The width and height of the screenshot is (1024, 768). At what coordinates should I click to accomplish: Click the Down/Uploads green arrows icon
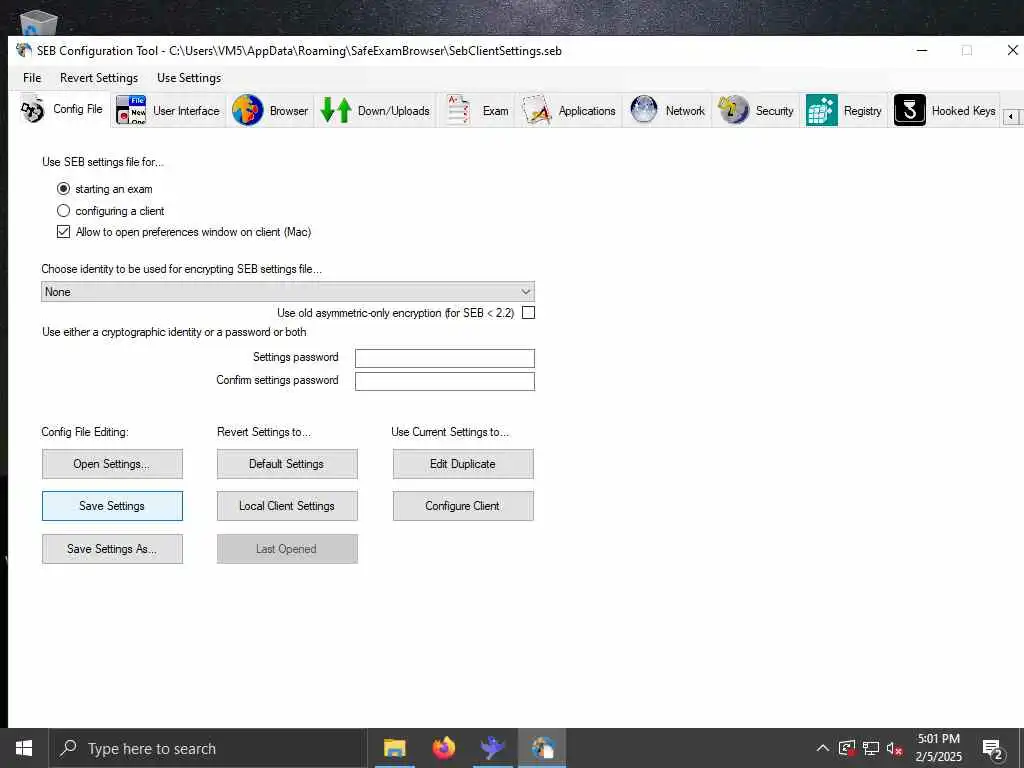336,110
